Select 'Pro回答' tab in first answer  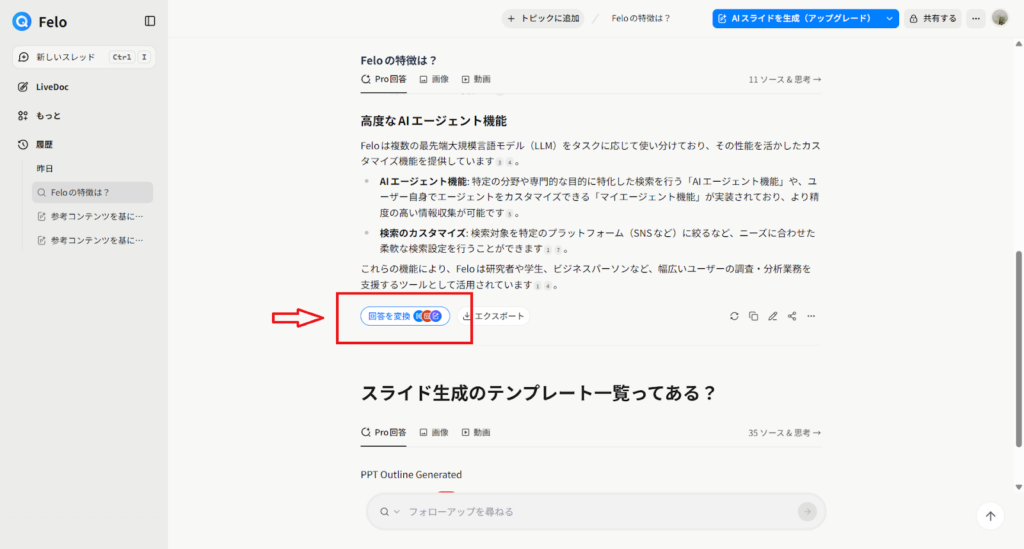click(x=383, y=79)
